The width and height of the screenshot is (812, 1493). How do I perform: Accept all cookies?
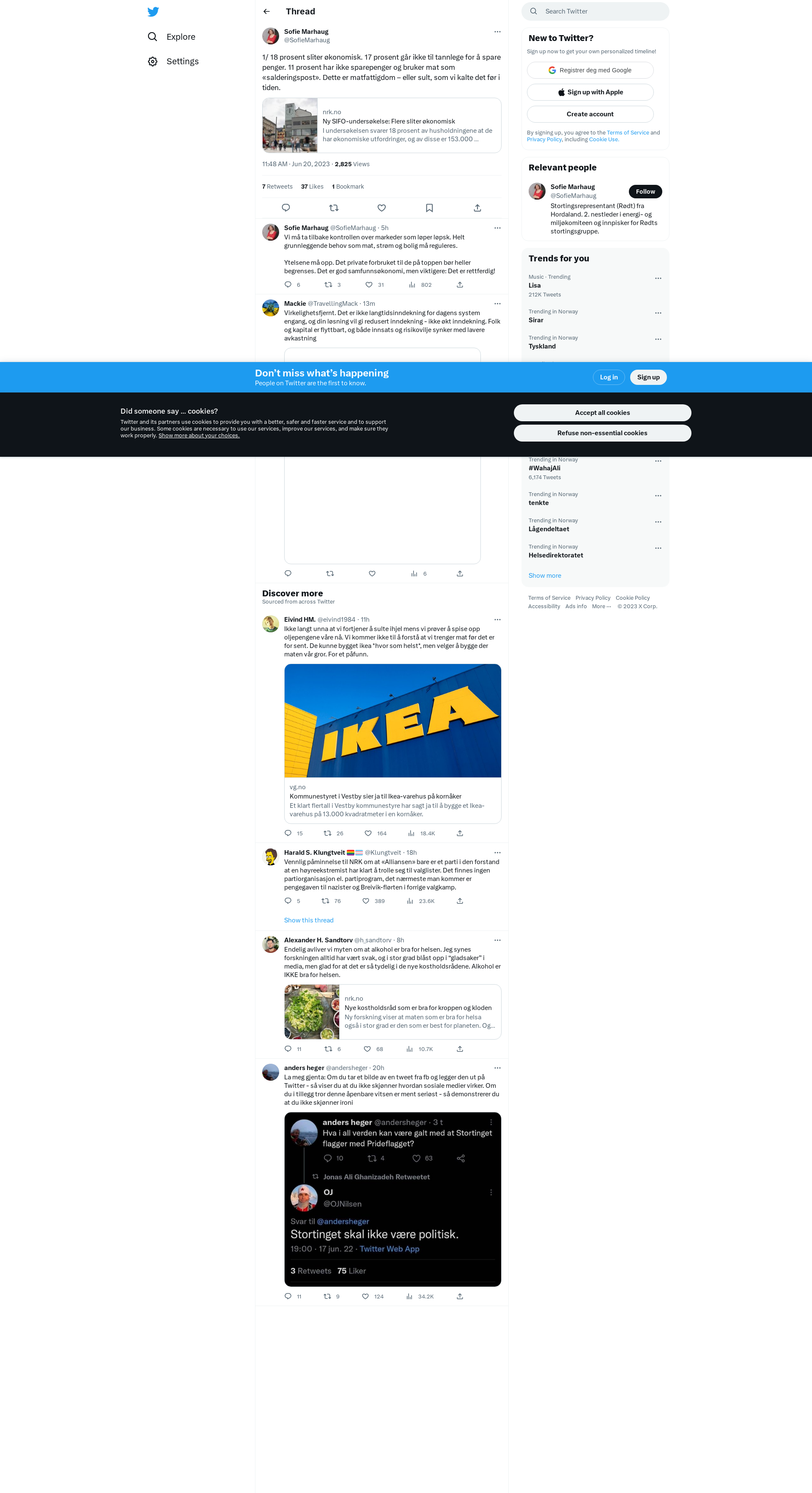602,413
